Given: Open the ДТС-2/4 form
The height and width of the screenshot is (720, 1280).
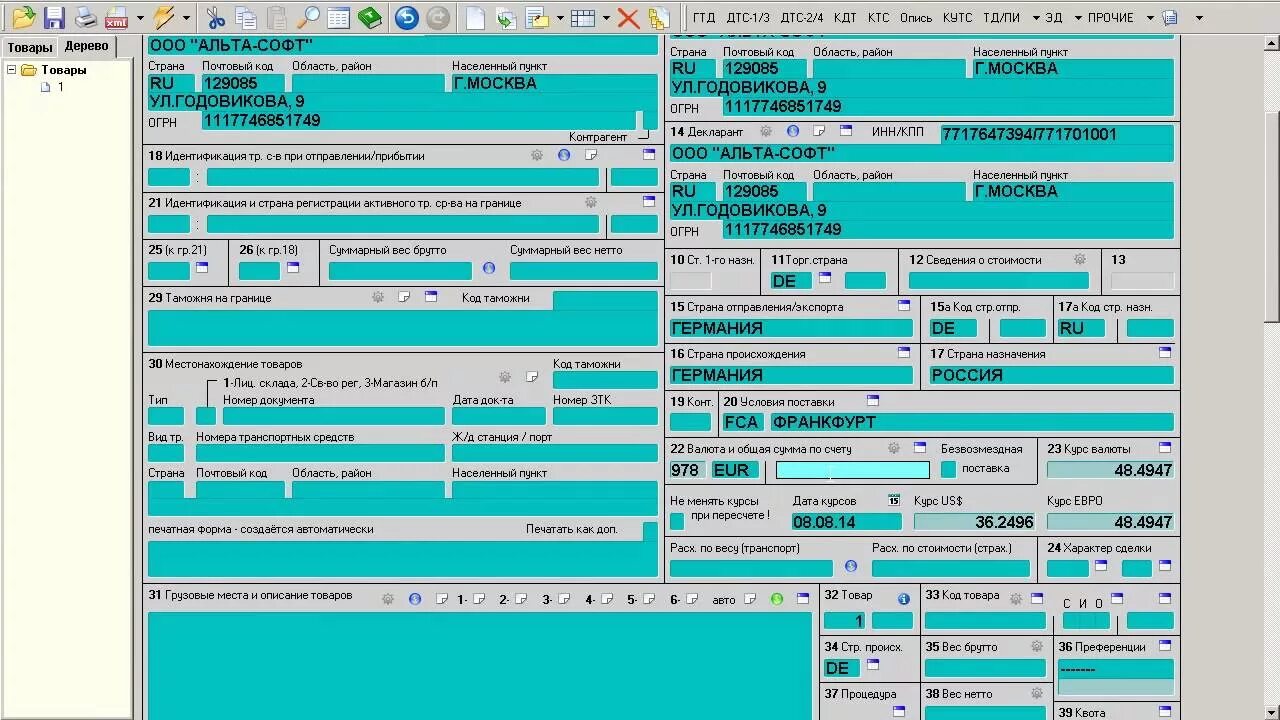Looking at the screenshot, I should 802,18.
